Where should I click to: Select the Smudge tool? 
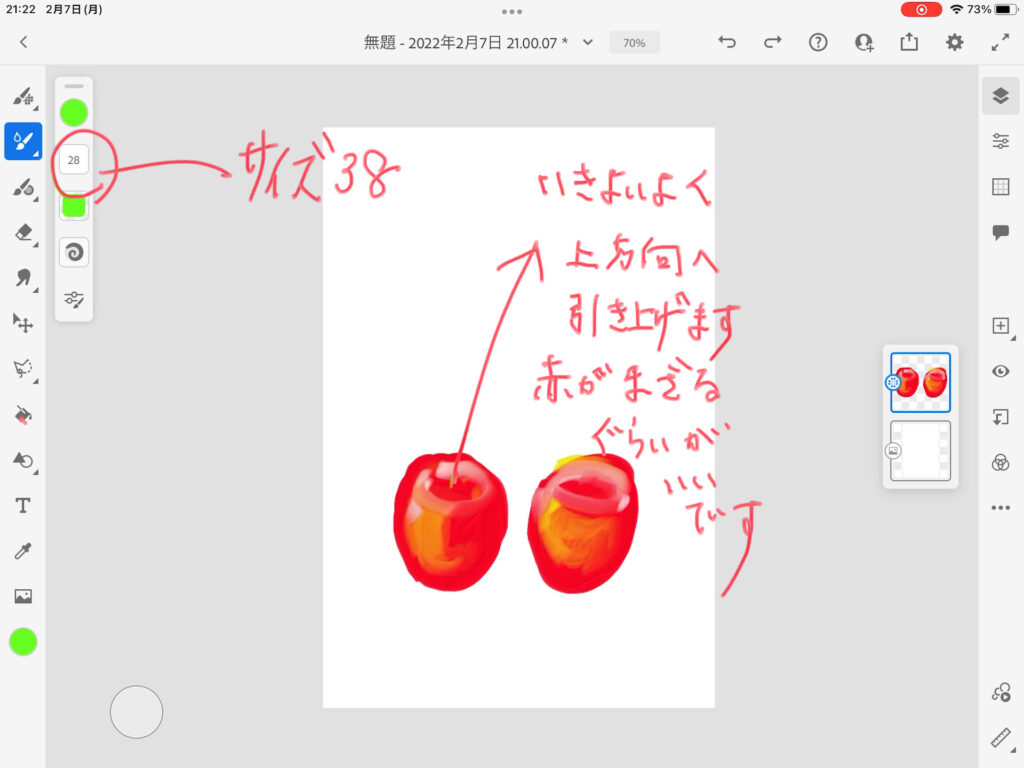pos(22,277)
